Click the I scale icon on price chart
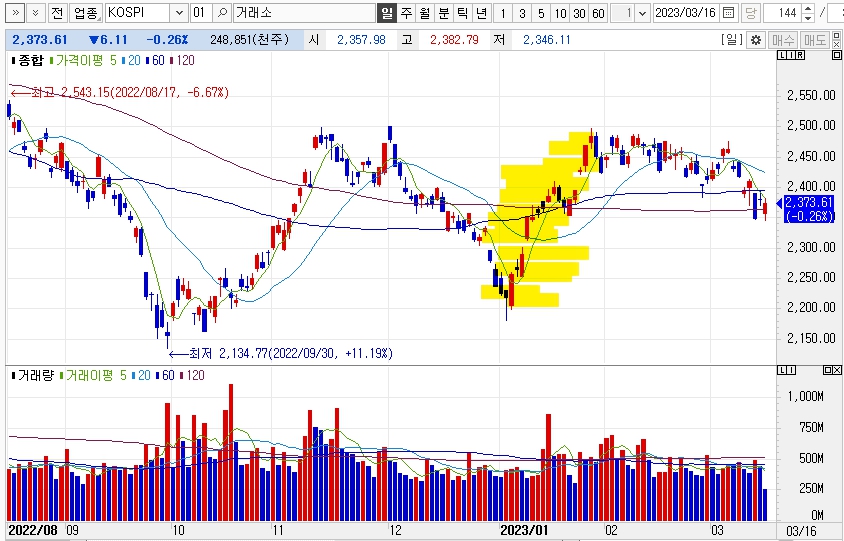844x541 pixels. point(791,55)
